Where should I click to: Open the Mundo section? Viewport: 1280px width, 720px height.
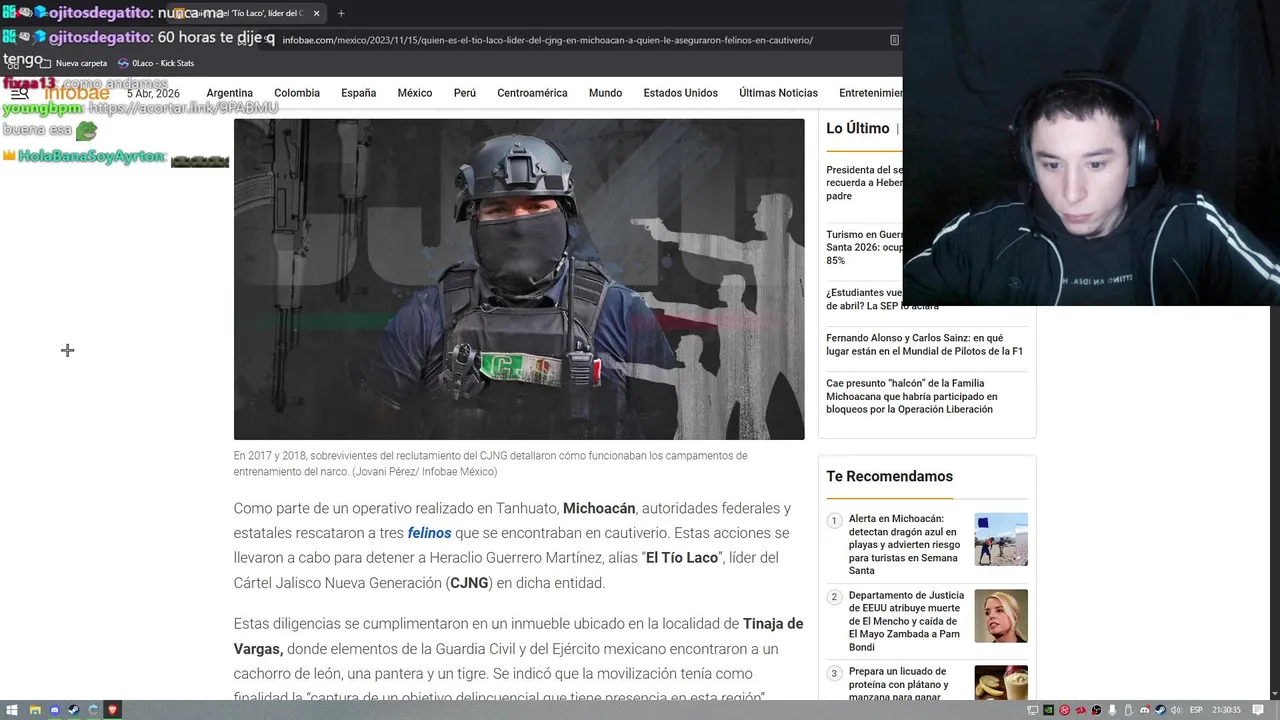click(x=606, y=93)
